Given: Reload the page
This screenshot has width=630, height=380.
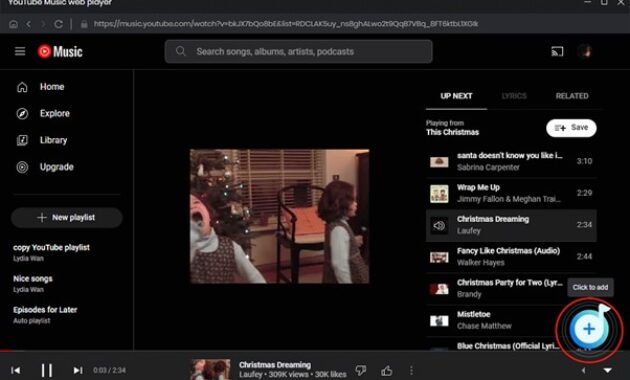Looking at the screenshot, I should point(58,24).
